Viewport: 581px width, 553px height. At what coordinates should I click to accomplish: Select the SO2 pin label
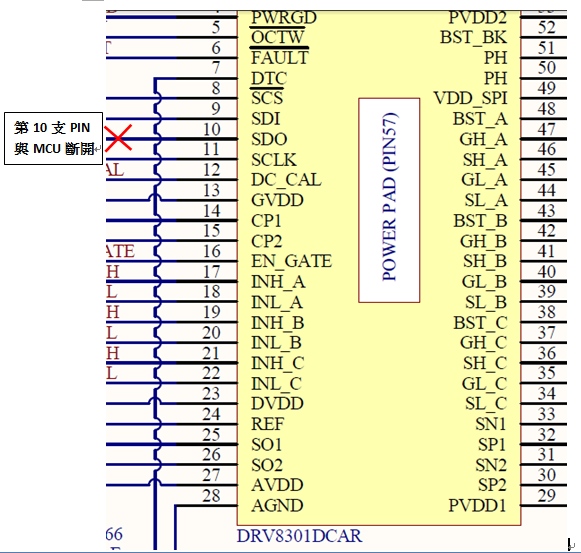pos(267,465)
